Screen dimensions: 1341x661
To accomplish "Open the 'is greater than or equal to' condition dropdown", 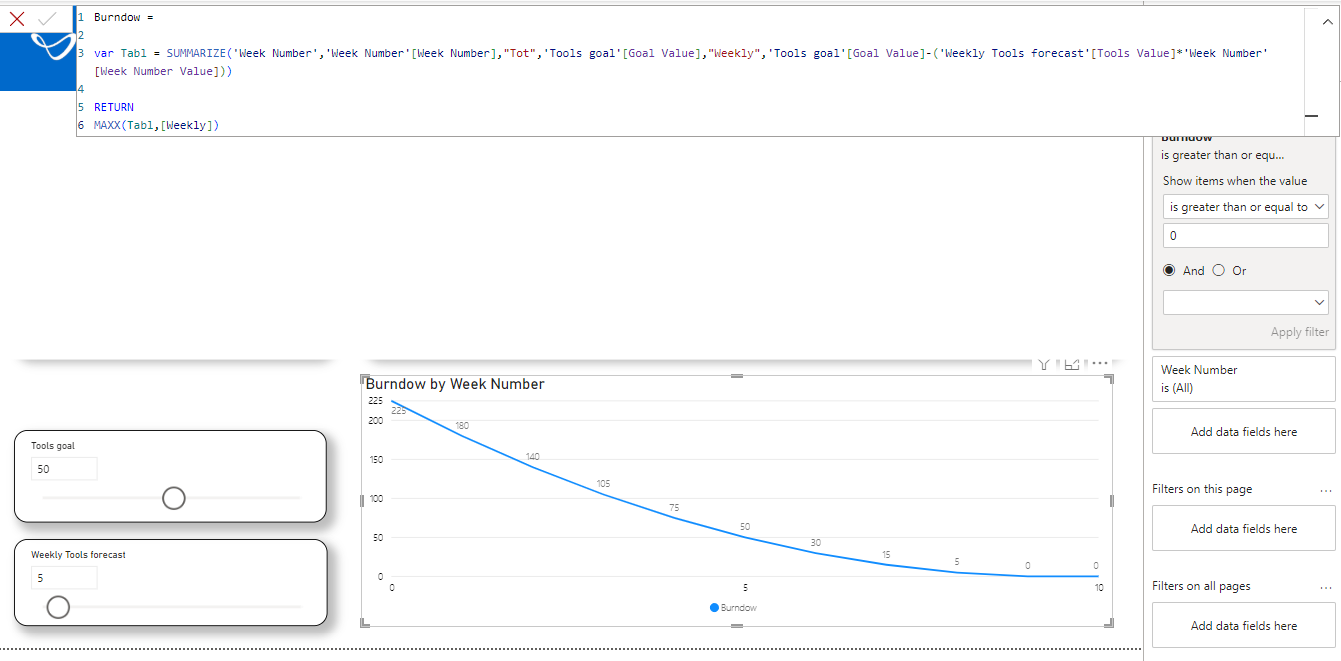I will 1245,207.
